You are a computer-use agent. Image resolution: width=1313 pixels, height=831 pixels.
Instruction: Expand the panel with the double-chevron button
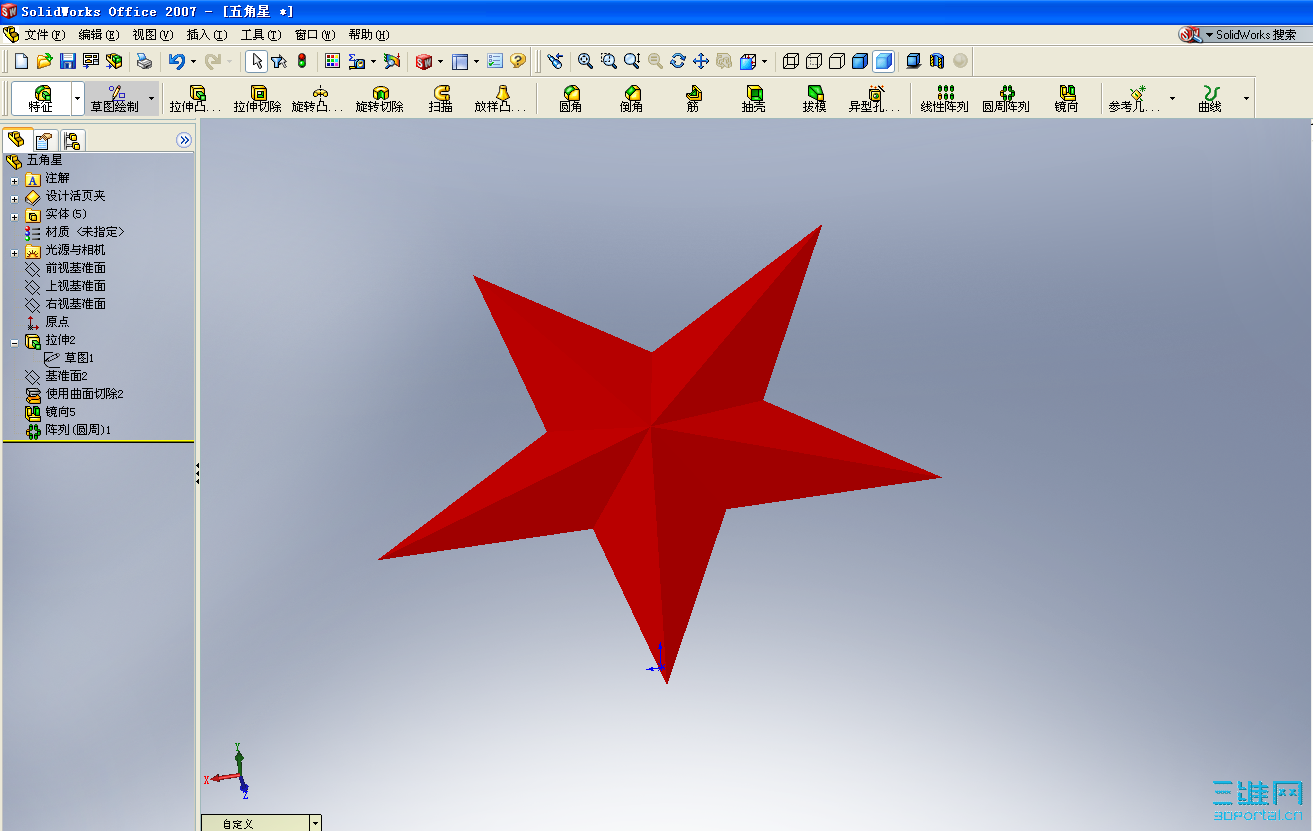click(184, 140)
